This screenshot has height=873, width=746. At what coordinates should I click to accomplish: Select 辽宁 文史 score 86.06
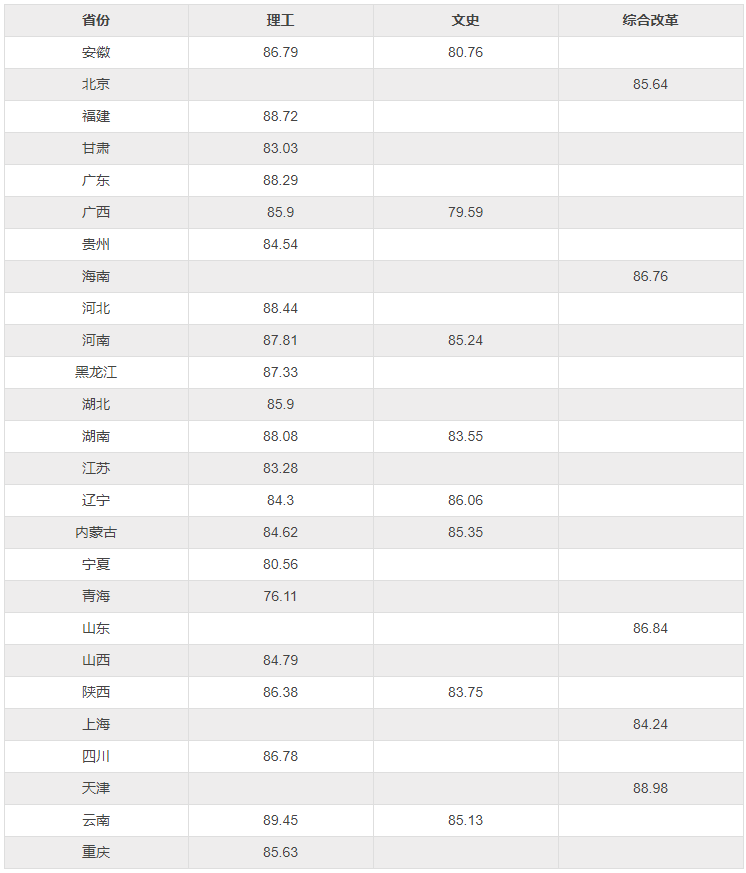coord(465,500)
